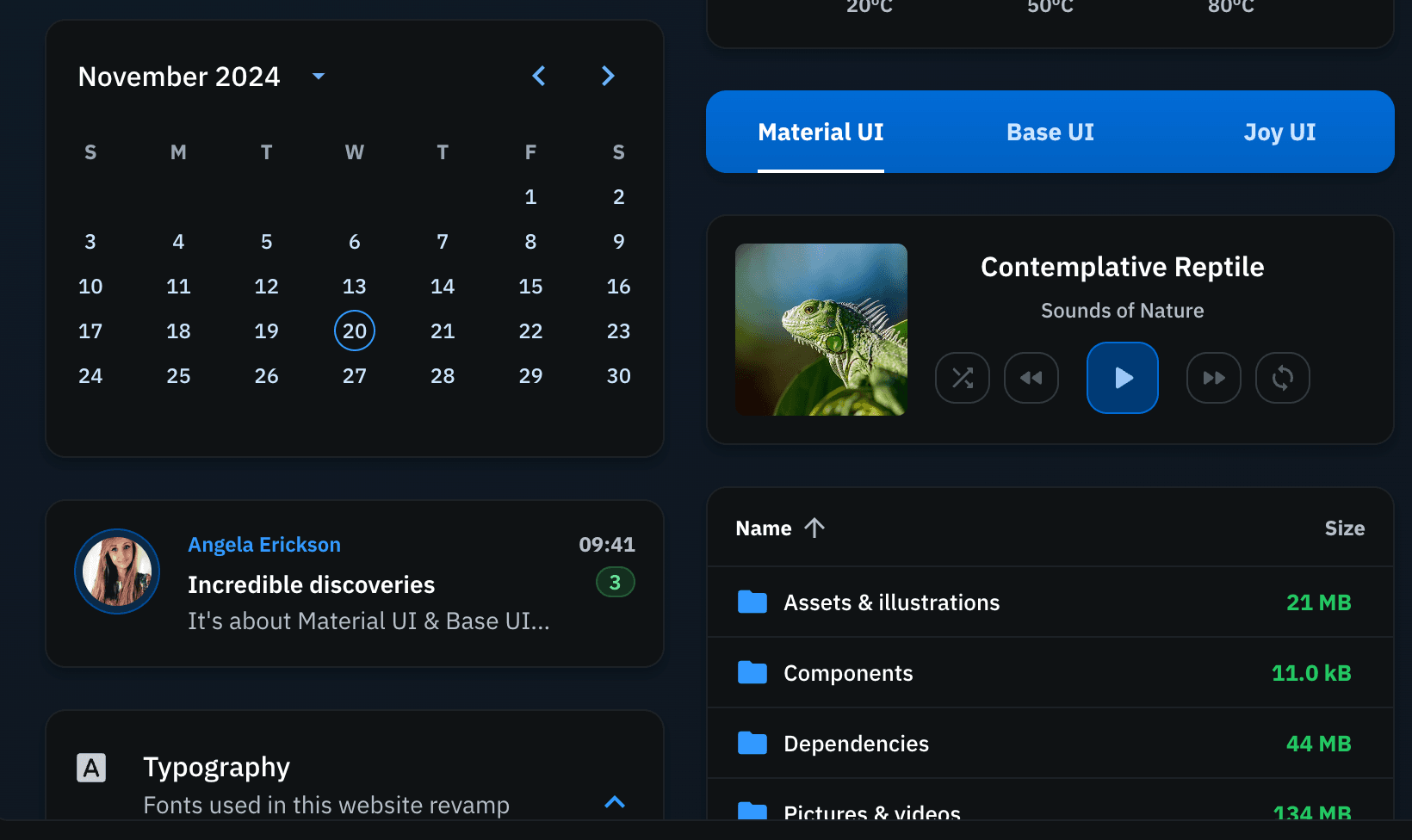Screen dimensions: 1412x840
Task: Click the 44 MB size value
Action: click(1319, 744)
